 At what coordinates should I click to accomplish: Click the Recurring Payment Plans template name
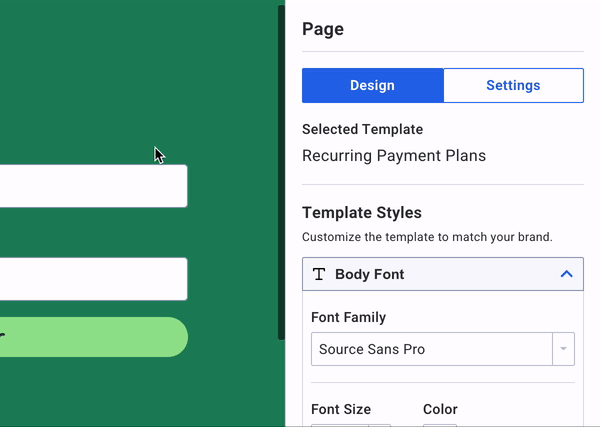393,156
